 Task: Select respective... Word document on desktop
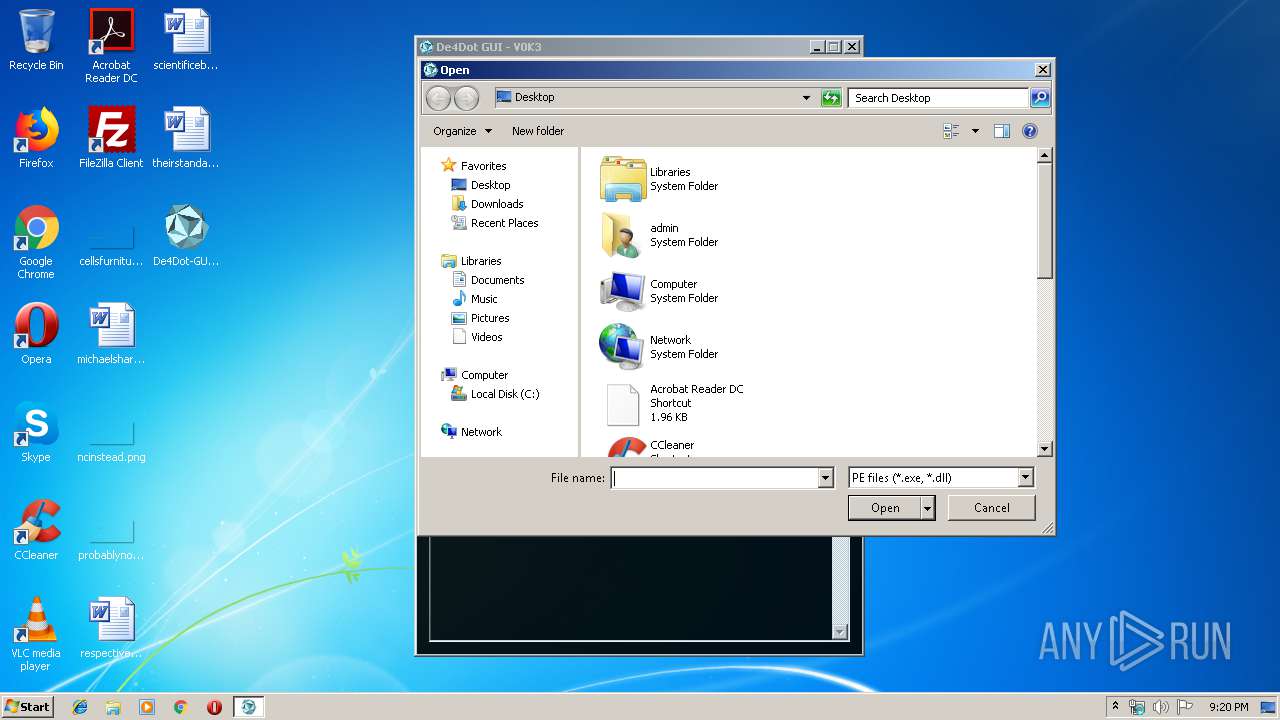point(111,628)
